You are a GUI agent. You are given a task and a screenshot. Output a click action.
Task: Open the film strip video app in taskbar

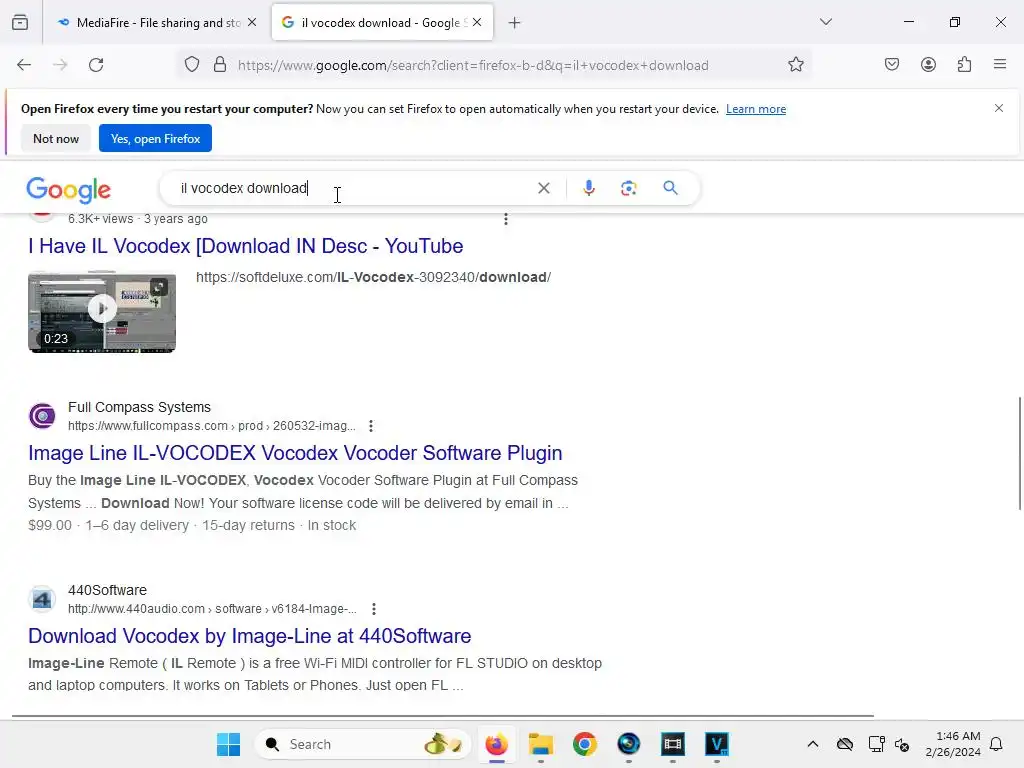pos(673,744)
